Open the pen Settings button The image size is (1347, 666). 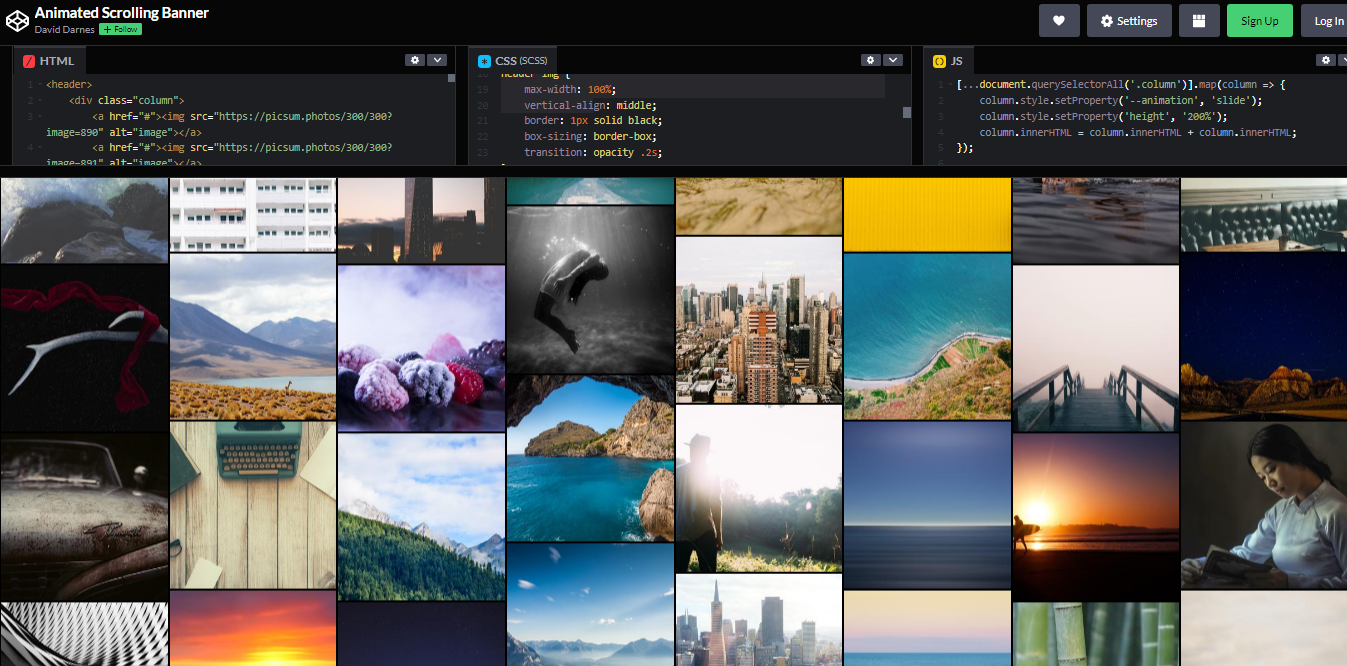click(x=1129, y=21)
